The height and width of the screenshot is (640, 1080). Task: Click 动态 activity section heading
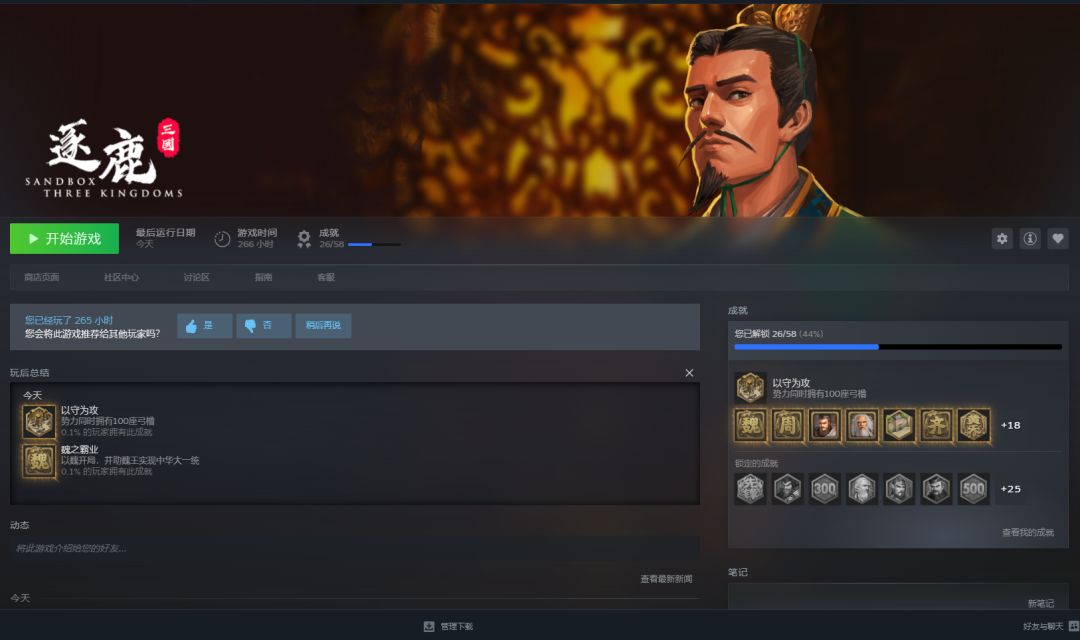click(19, 525)
